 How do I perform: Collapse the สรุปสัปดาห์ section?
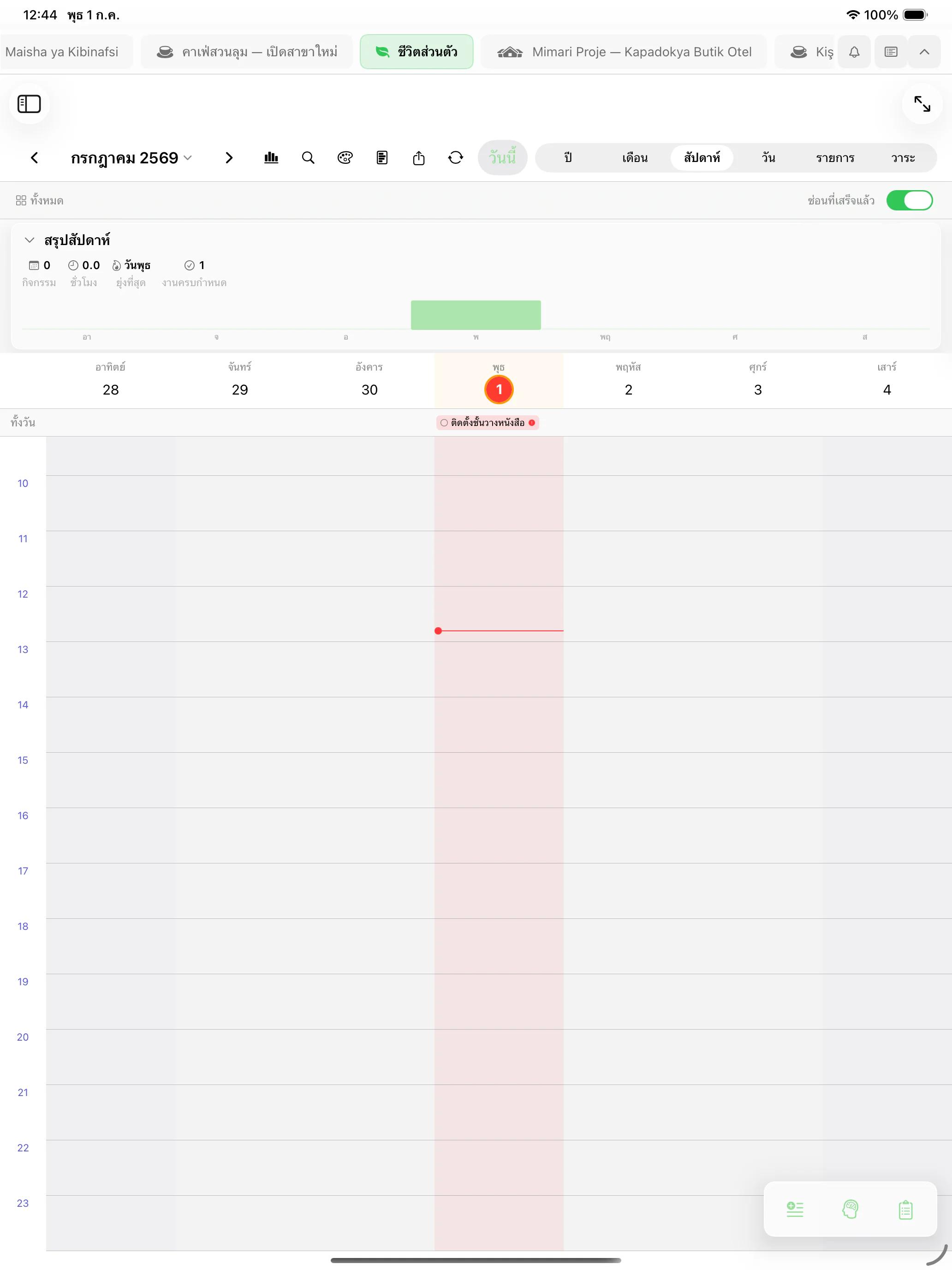pos(30,240)
